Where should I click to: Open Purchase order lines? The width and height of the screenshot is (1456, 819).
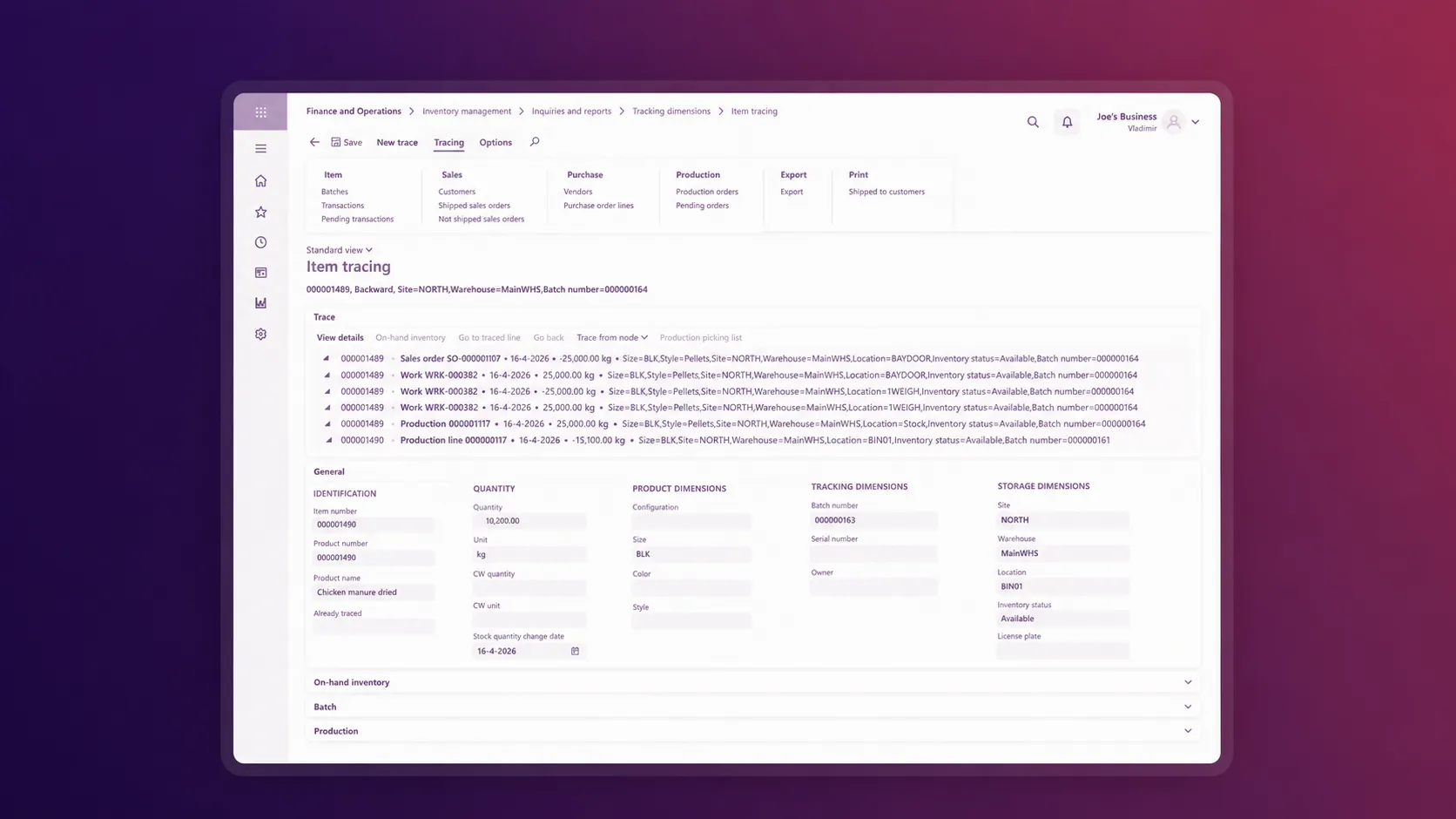598,206
